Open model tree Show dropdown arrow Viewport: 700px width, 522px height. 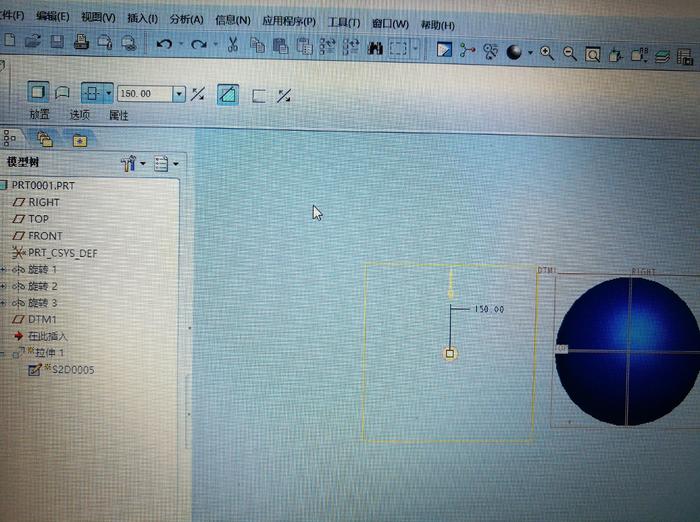(175, 164)
